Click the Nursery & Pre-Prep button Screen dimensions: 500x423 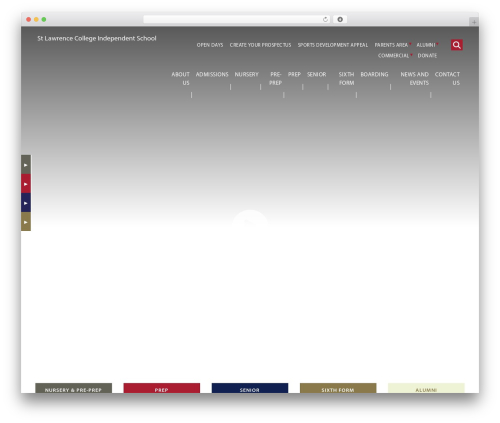(x=73, y=388)
